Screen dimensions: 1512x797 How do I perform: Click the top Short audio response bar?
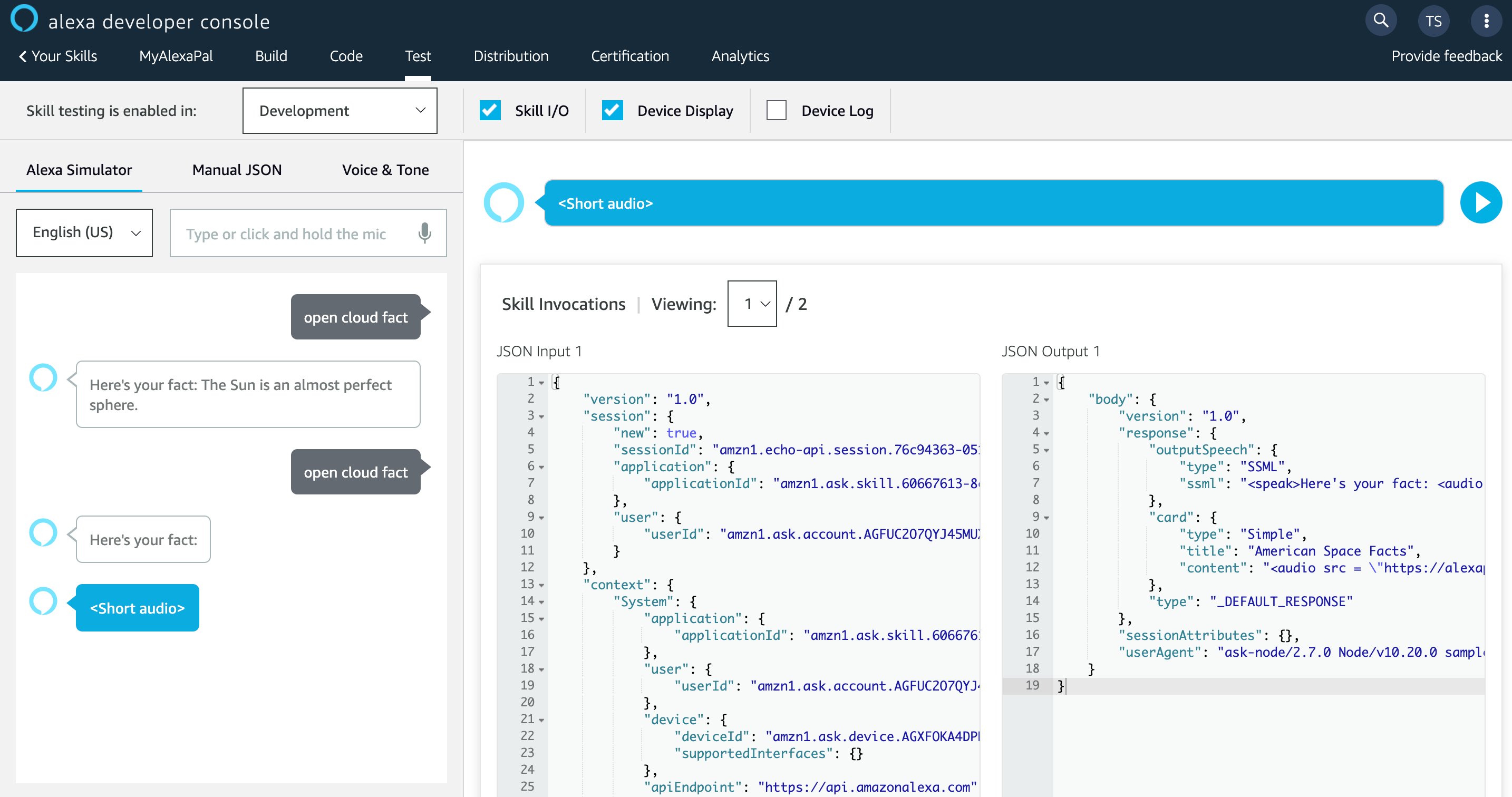(x=994, y=203)
